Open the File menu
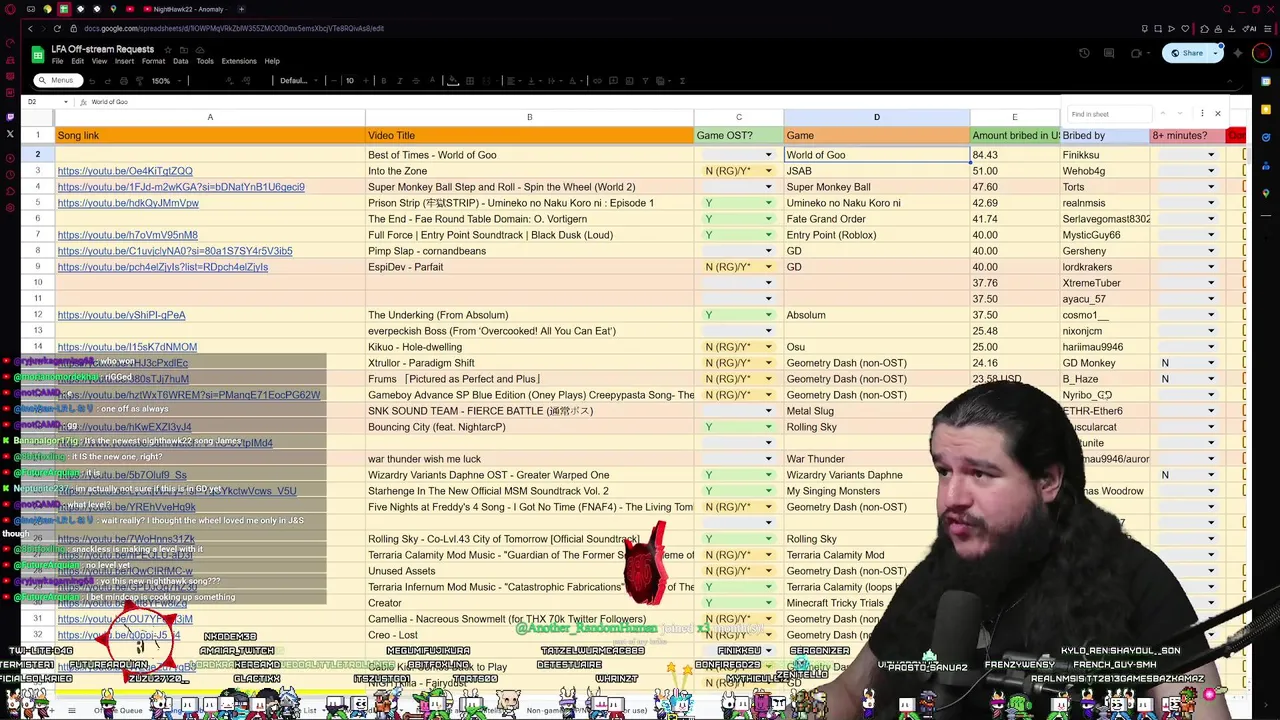The height and width of the screenshot is (720, 1280). point(57,61)
